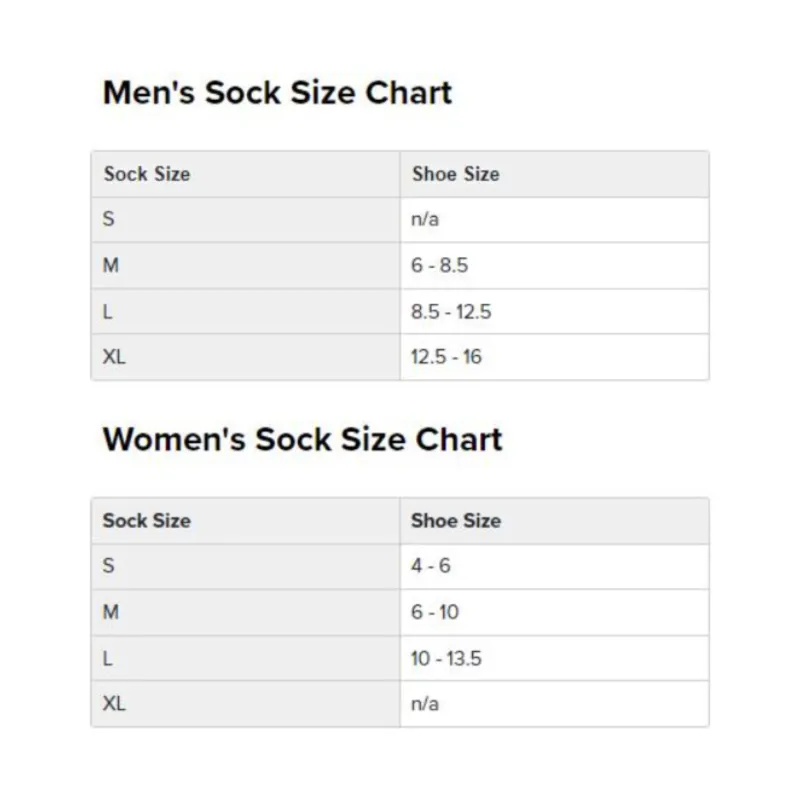
Task: Select the 12.5 - 16 shoe size cell
Action: tap(446, 357)
